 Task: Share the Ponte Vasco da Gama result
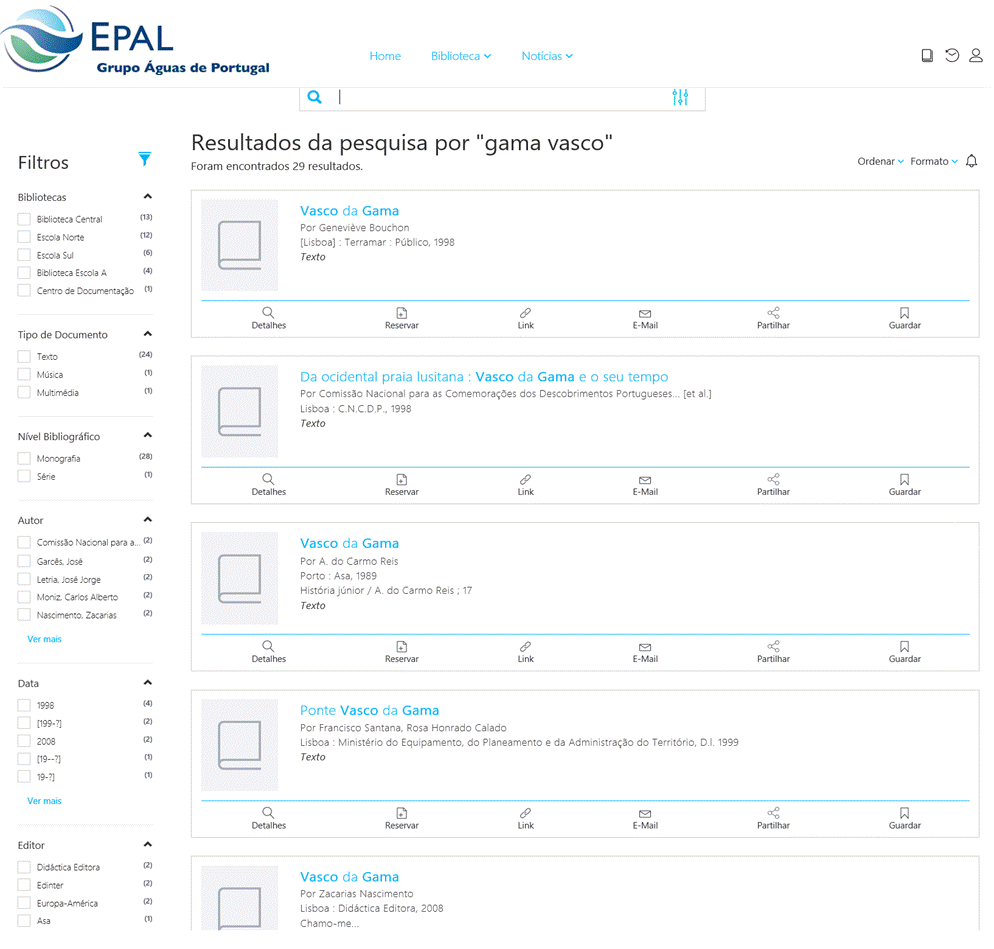pyautogui.click(x=773, y=818)
